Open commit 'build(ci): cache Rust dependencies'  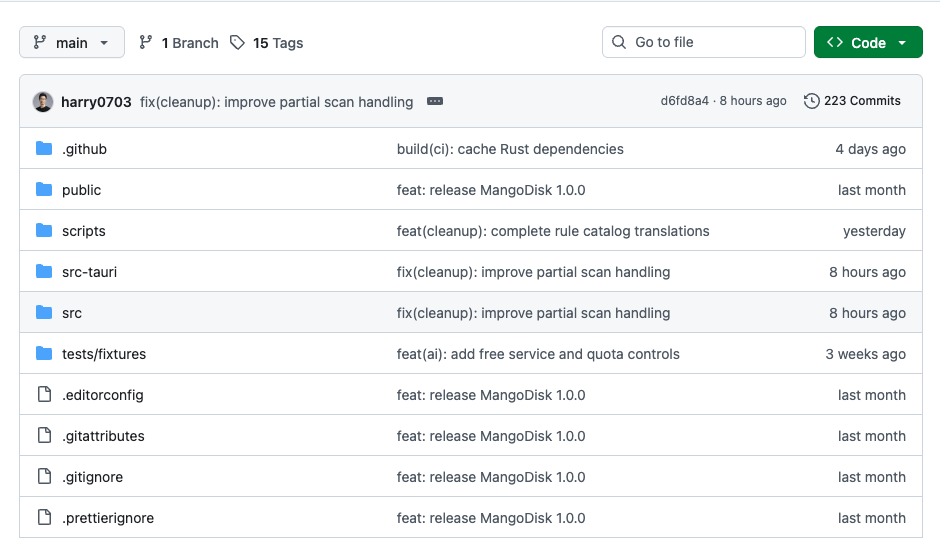pos(510,149)
